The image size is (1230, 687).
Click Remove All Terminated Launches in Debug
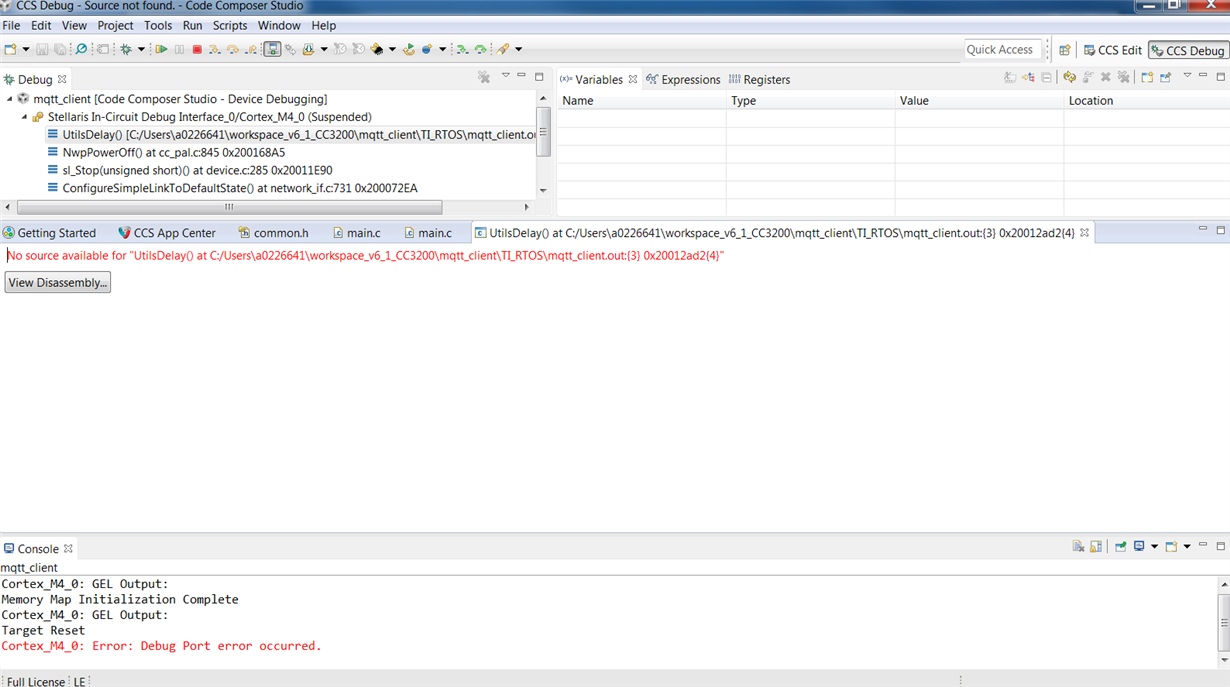484,77
